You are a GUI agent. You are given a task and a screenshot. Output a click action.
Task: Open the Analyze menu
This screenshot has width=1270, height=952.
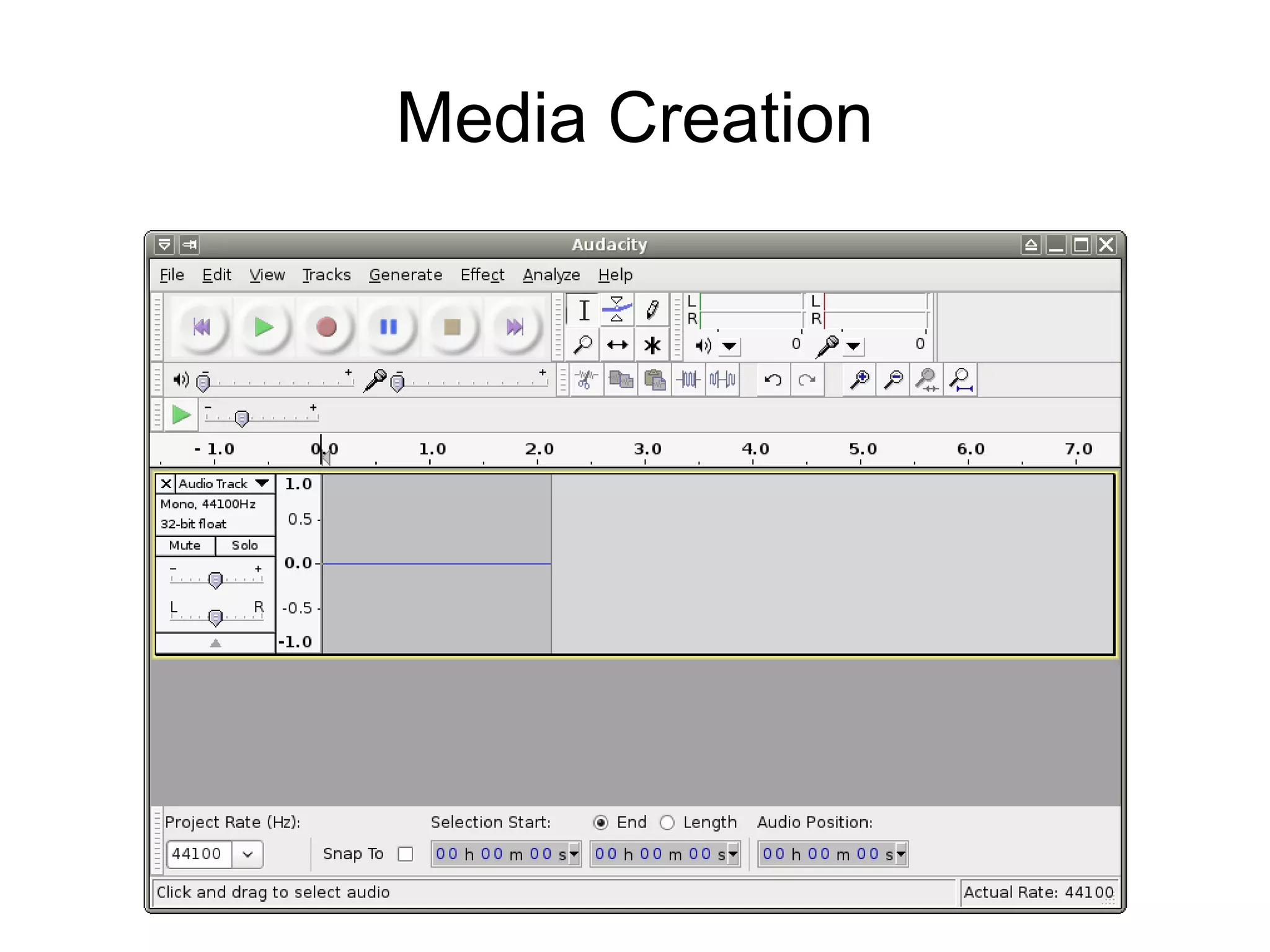[551, 275]
